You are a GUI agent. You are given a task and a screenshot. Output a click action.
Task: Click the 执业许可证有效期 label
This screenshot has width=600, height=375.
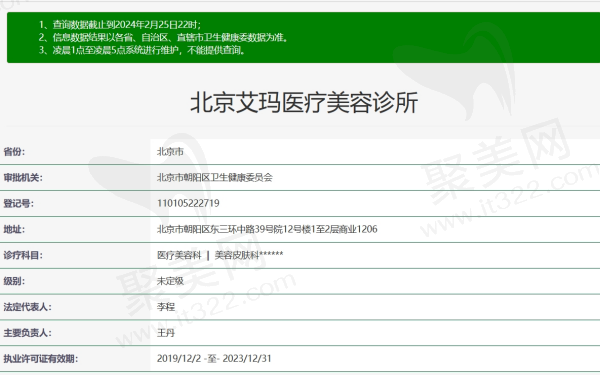click(x=41, y=359)
